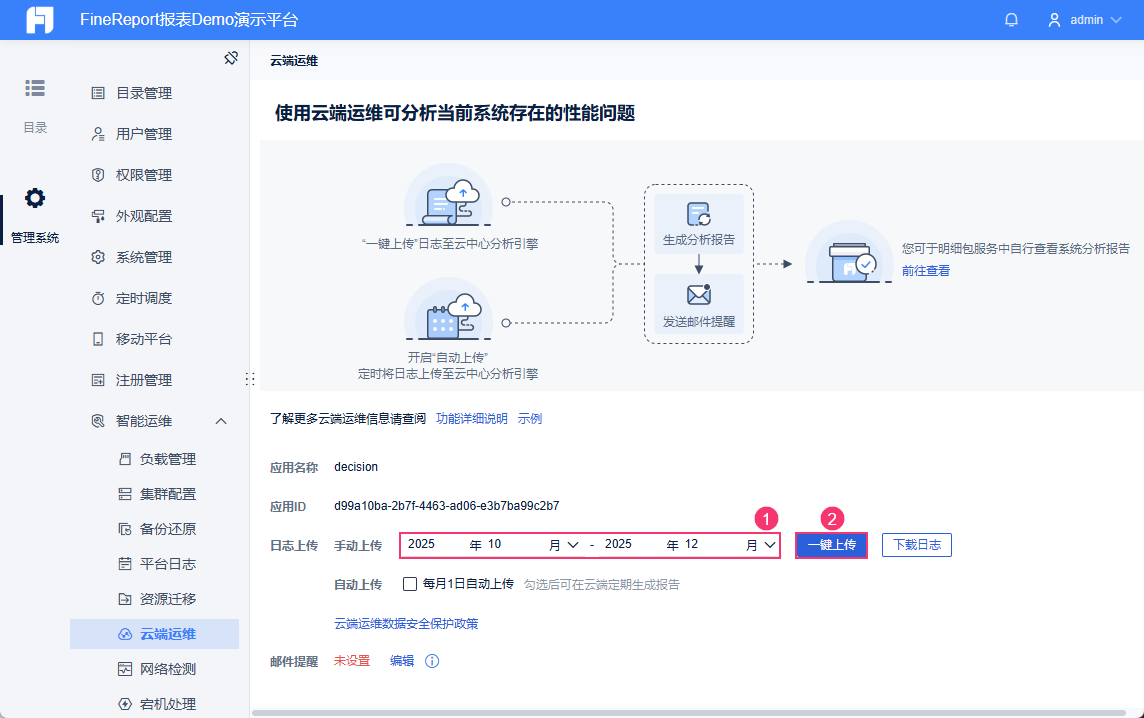Select the 管理系统 gear icon
Screen dimensions: 1144x718
coord(35,198)
